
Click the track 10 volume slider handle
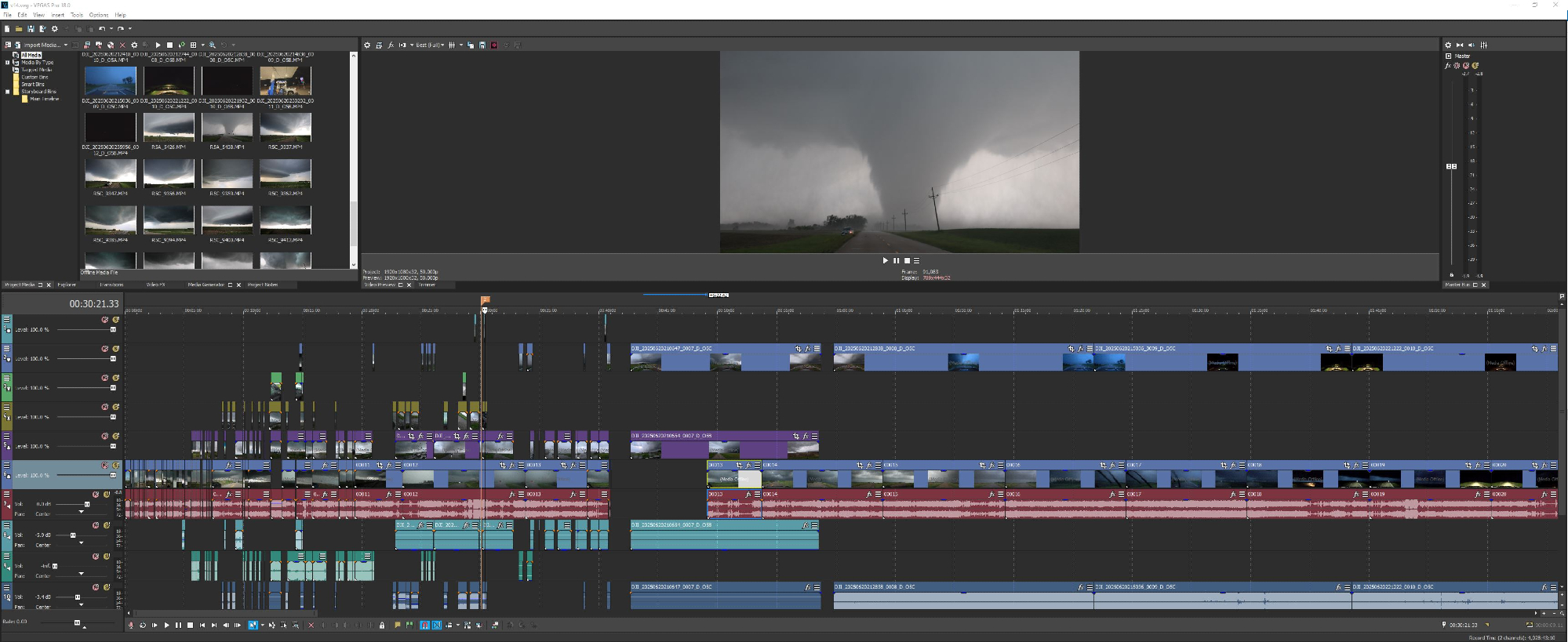(x=78, y=597)
